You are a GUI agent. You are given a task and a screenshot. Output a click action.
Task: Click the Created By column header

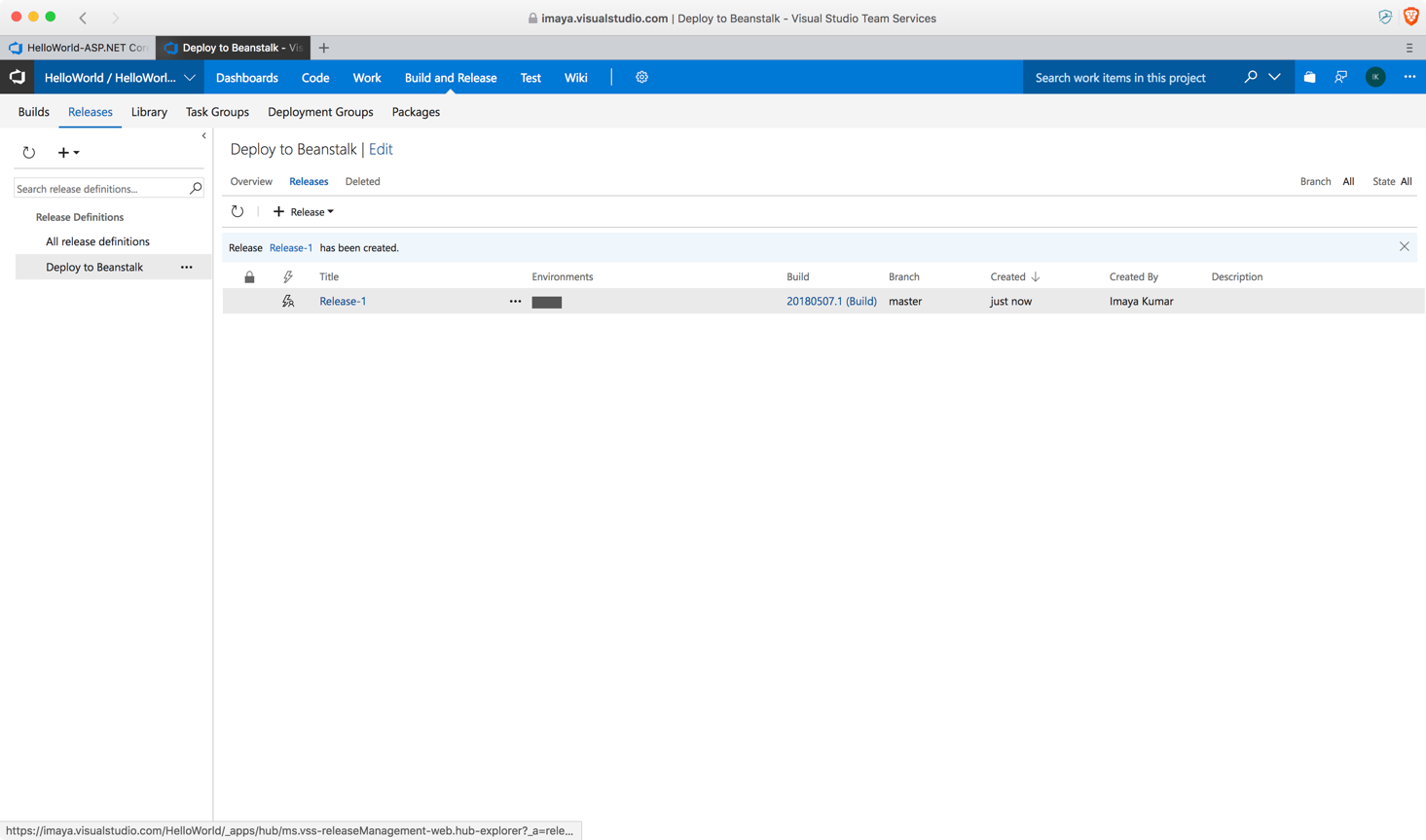1134,276
